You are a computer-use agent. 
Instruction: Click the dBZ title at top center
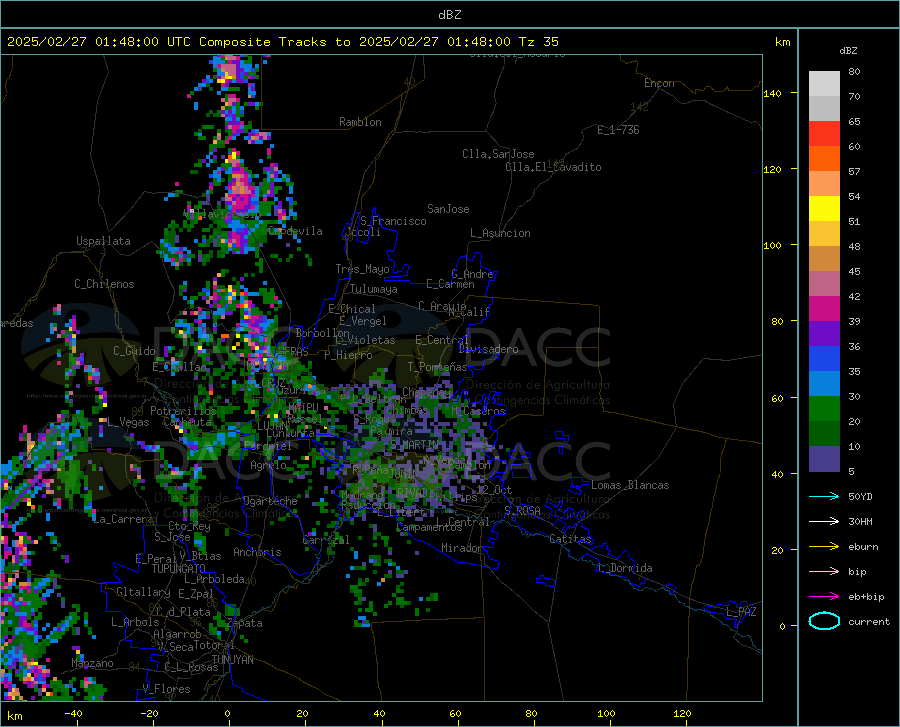[449, 15]
